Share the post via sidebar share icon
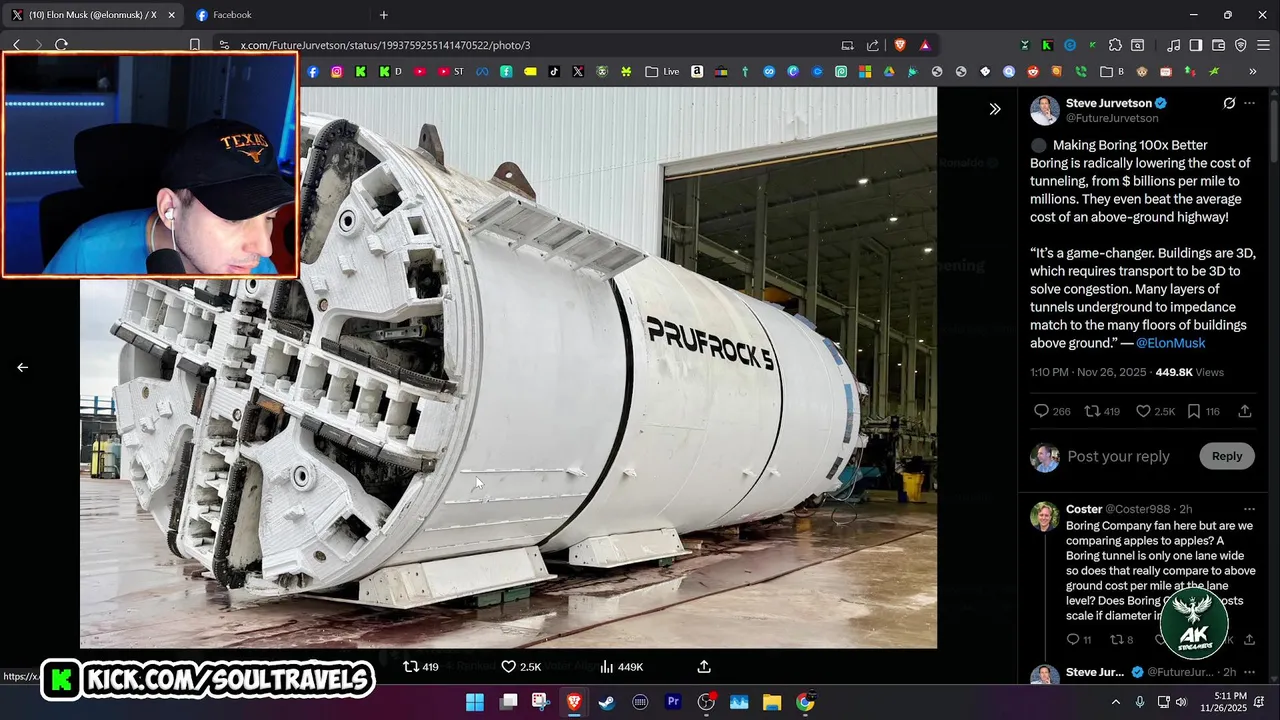1280x720 pixels. pyautogui.click(x=1245, y=411)
